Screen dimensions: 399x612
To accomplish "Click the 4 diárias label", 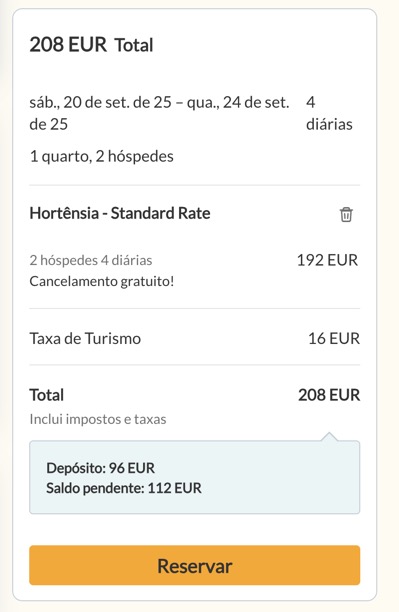I will pos(329,113).
